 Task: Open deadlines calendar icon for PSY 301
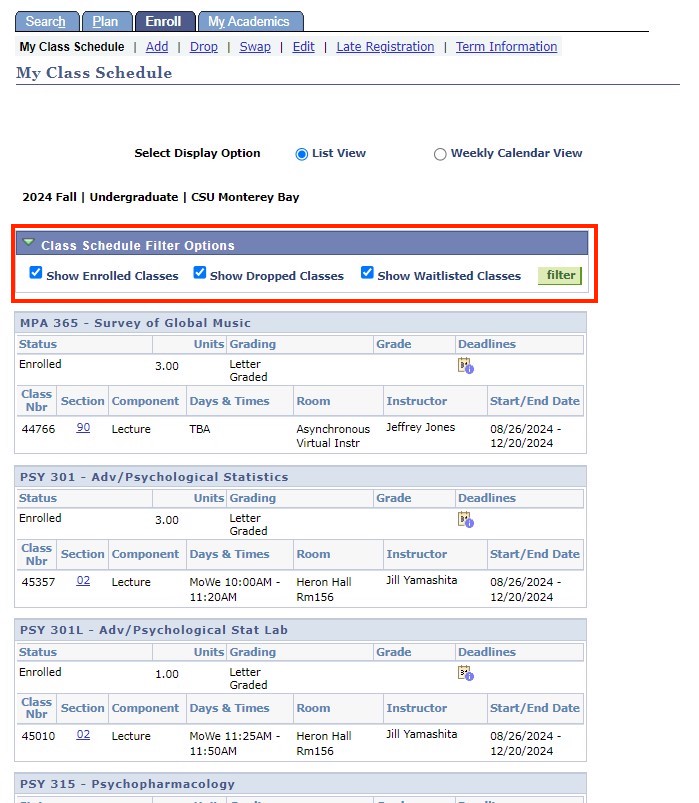click(465, 520)
